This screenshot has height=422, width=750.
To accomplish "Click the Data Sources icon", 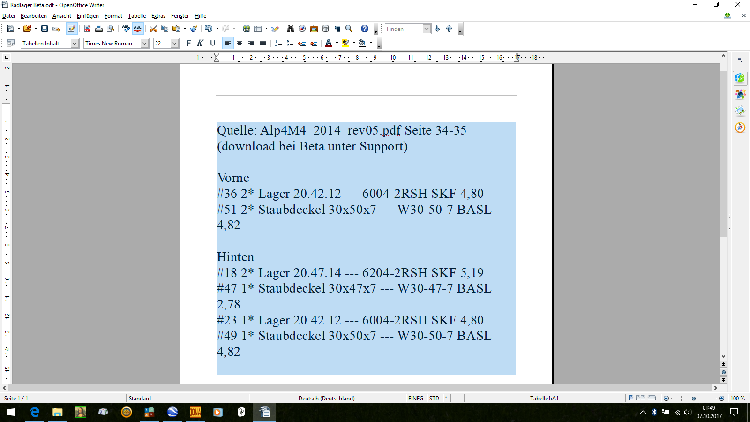I will click(x=326, y=29).
